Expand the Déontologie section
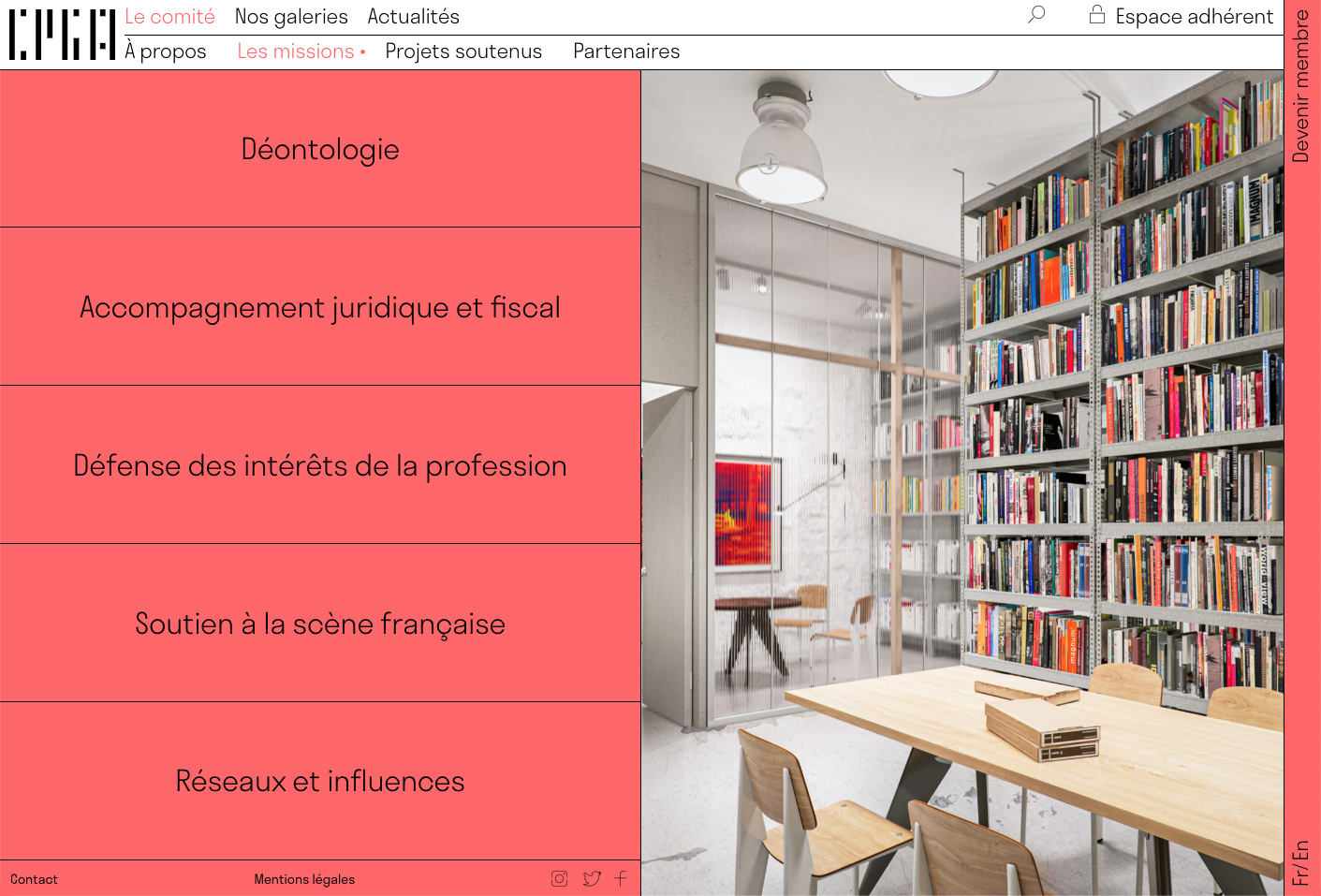This screenshot has height=896, width=1321. (320, 149)
